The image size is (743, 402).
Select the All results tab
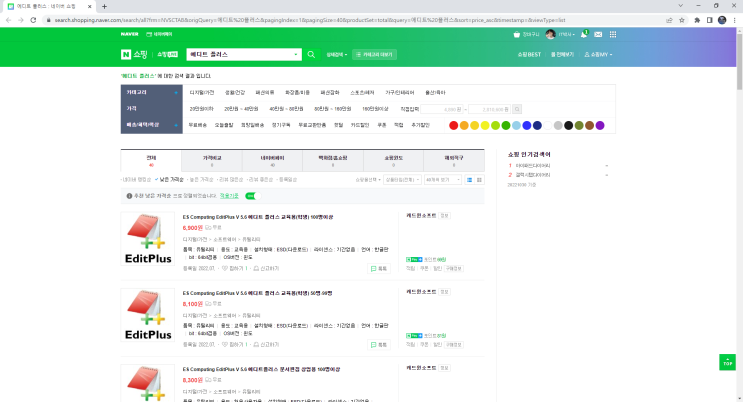pos(151,160)
